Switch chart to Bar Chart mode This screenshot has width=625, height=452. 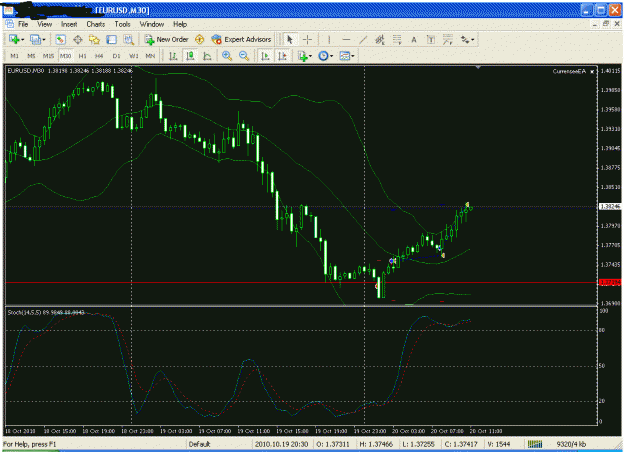coord(173,56)
